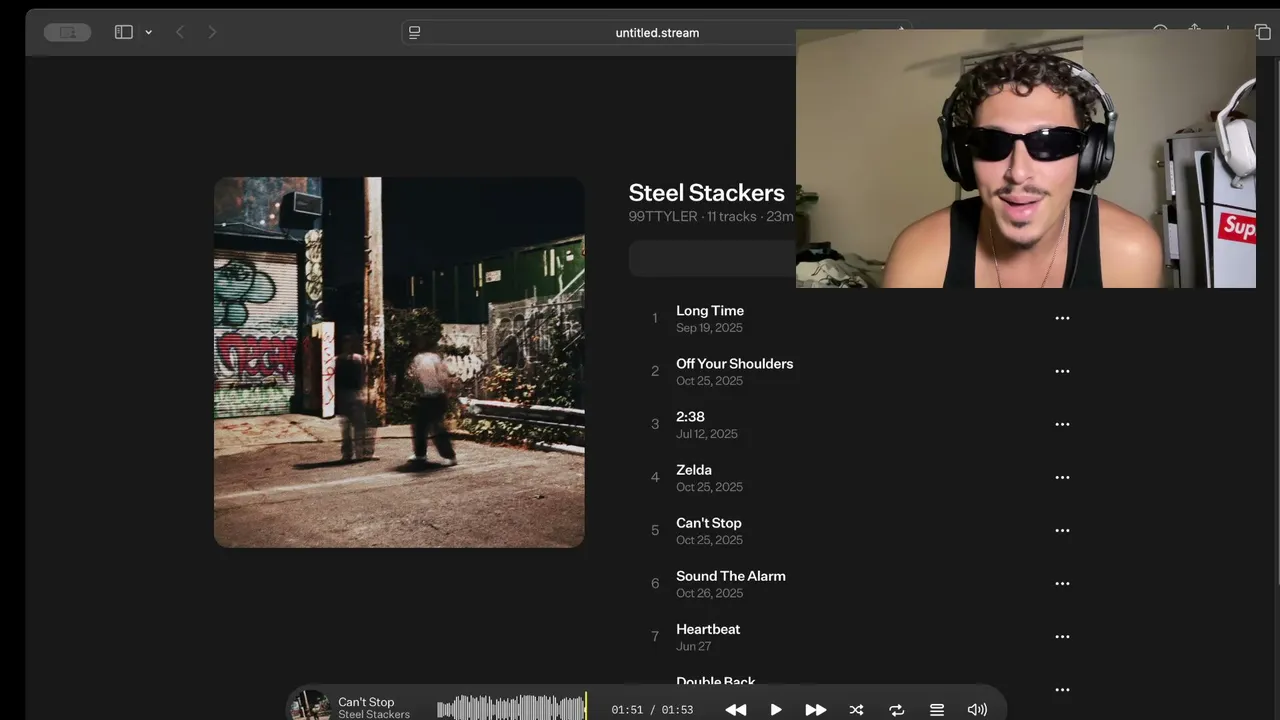The height and width of the screenshot is (720, 1280).
Task: Toggle shuffle playback
Action: point(856,710)
